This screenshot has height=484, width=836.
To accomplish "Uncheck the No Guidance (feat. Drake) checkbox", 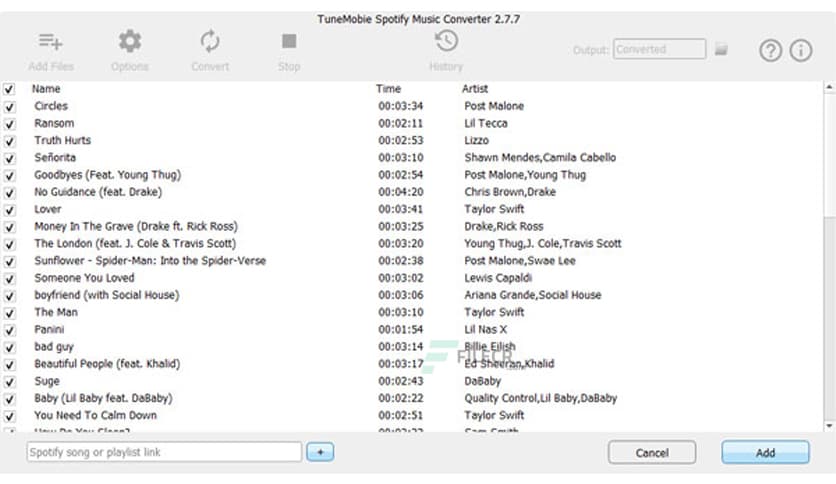I will coord(9,192).
